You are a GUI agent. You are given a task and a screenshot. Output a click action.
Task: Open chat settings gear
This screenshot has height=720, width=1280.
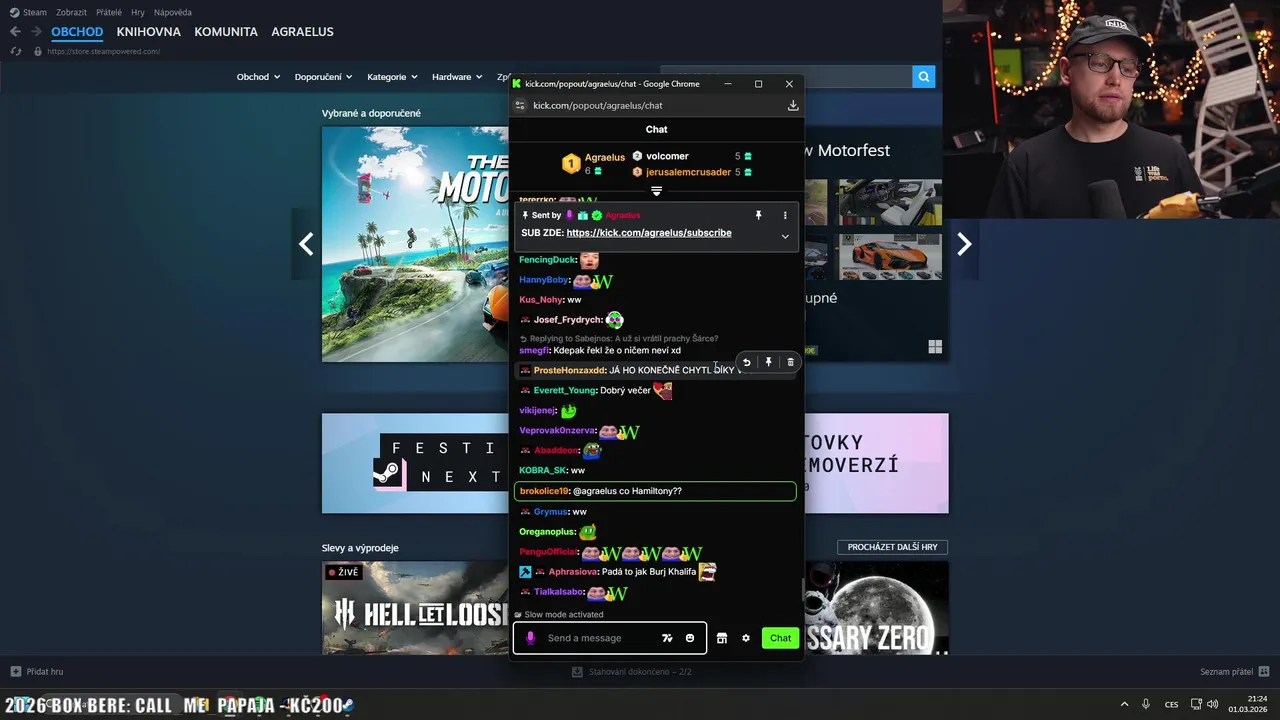746,638
